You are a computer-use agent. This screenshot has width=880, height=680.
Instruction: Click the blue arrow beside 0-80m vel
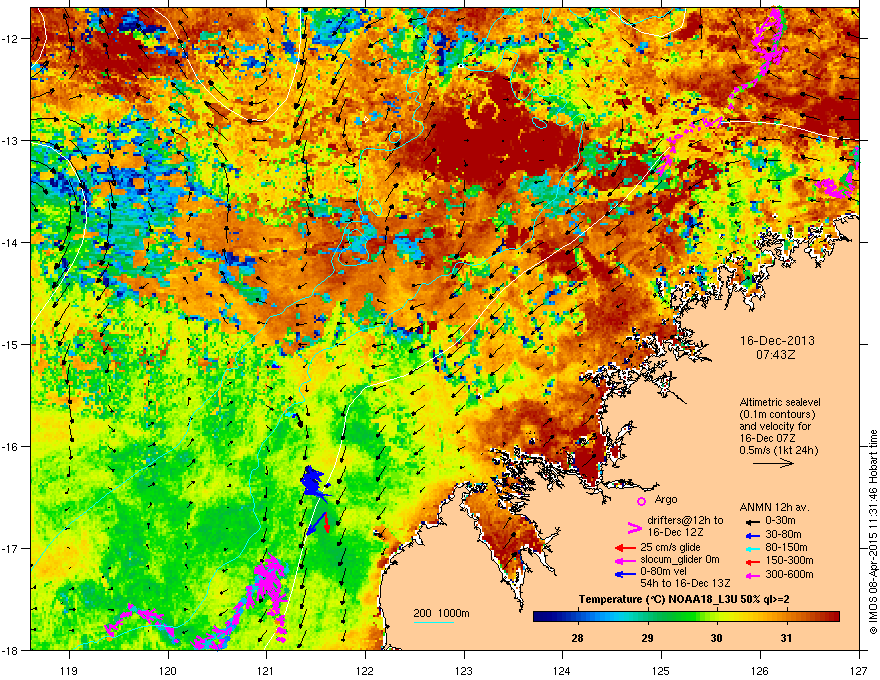point(625,573)
